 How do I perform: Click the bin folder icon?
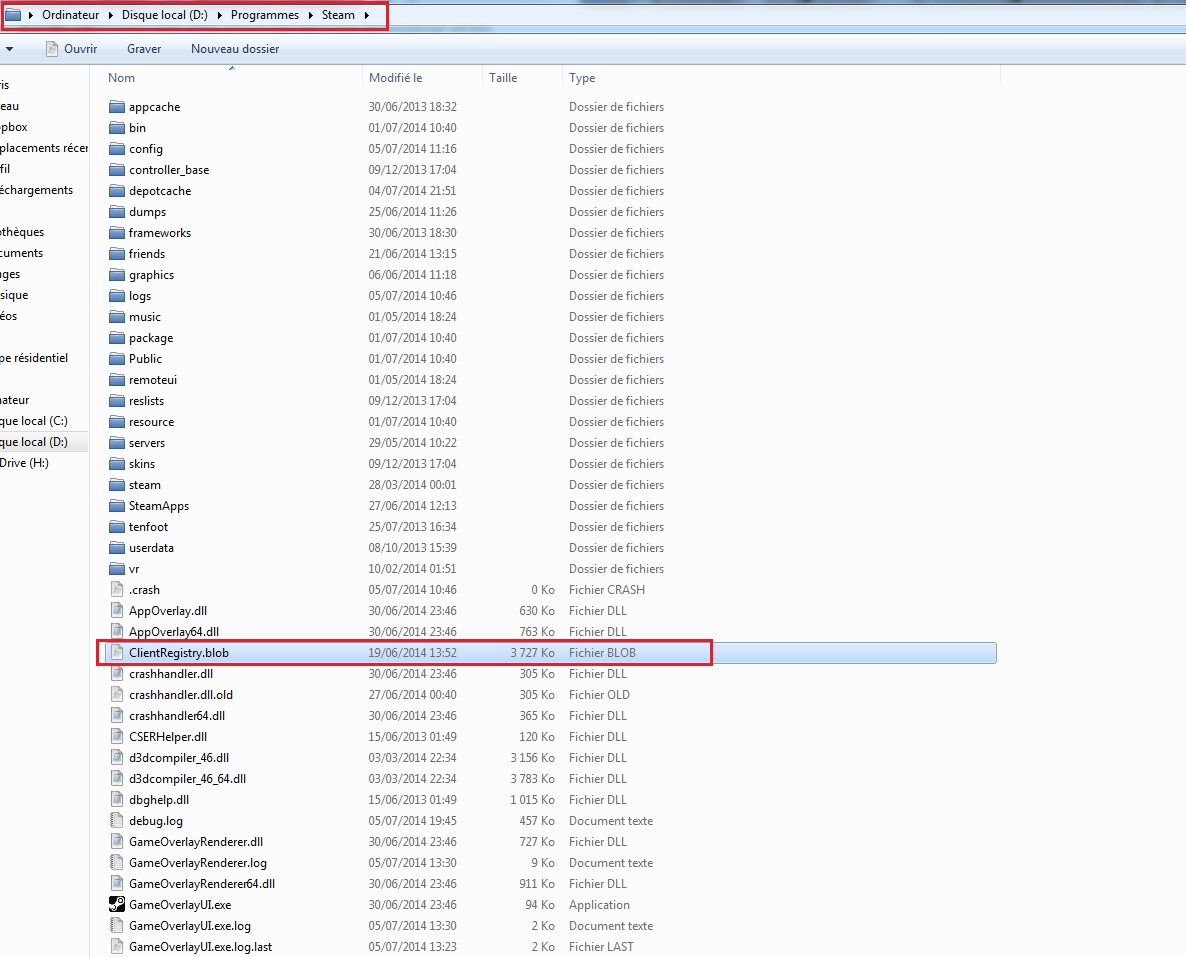[116, 128]
